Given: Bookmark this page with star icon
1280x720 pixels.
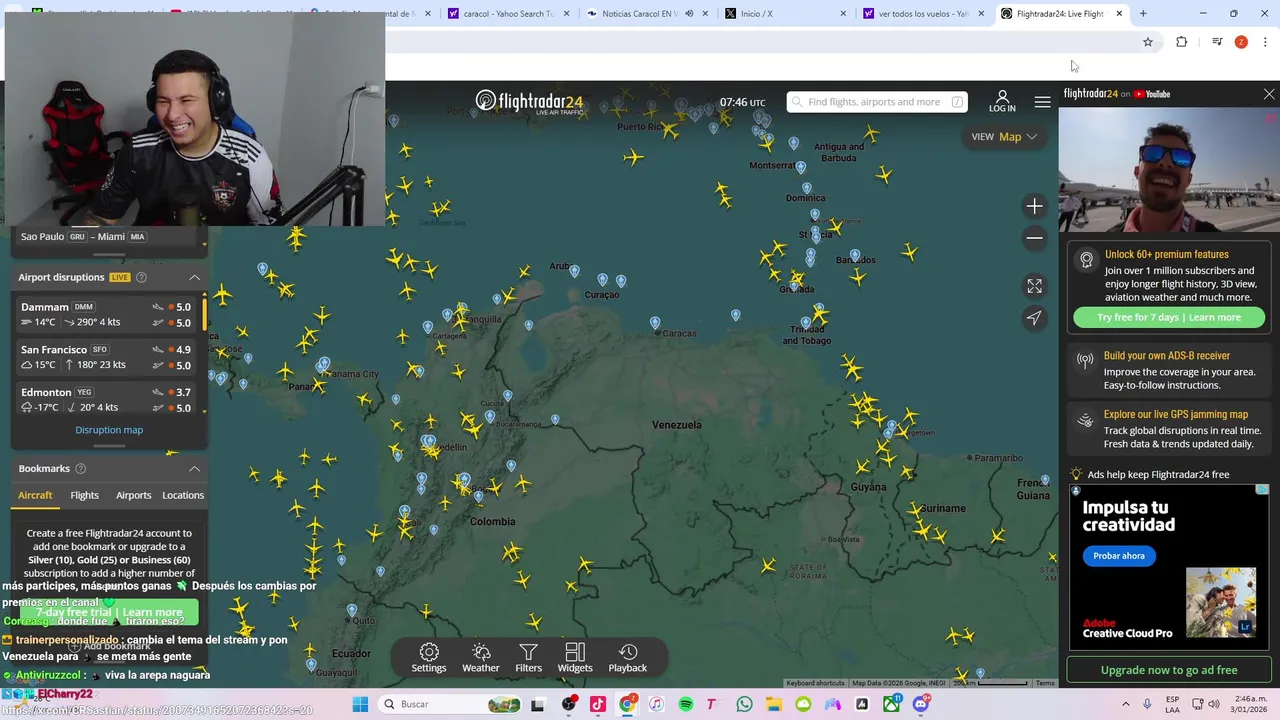Looking at the screenshot, I should 1148,42.
